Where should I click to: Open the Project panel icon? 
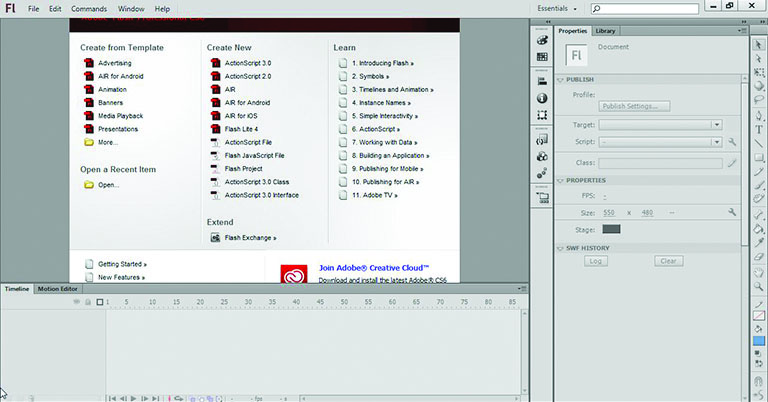542,198
